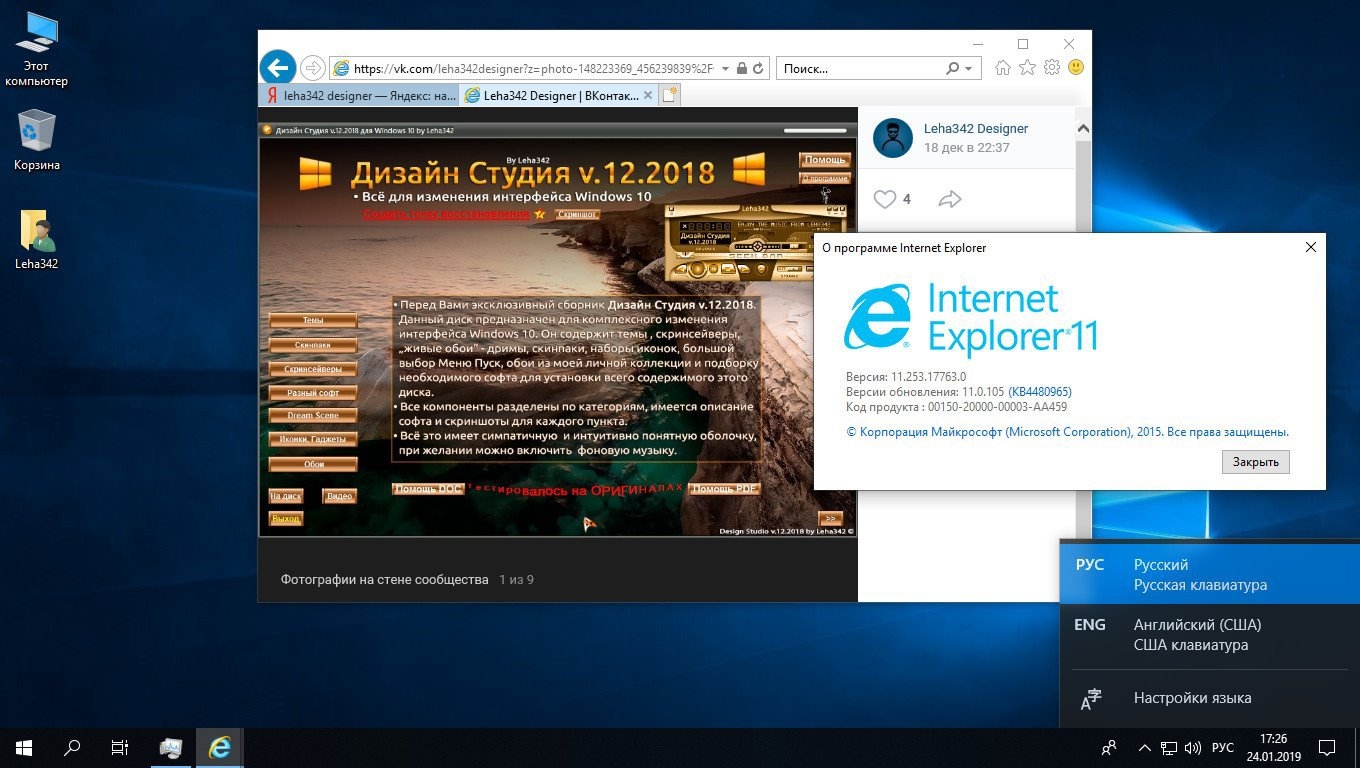Open the KB4480965 update link

tap(1039, 392)
